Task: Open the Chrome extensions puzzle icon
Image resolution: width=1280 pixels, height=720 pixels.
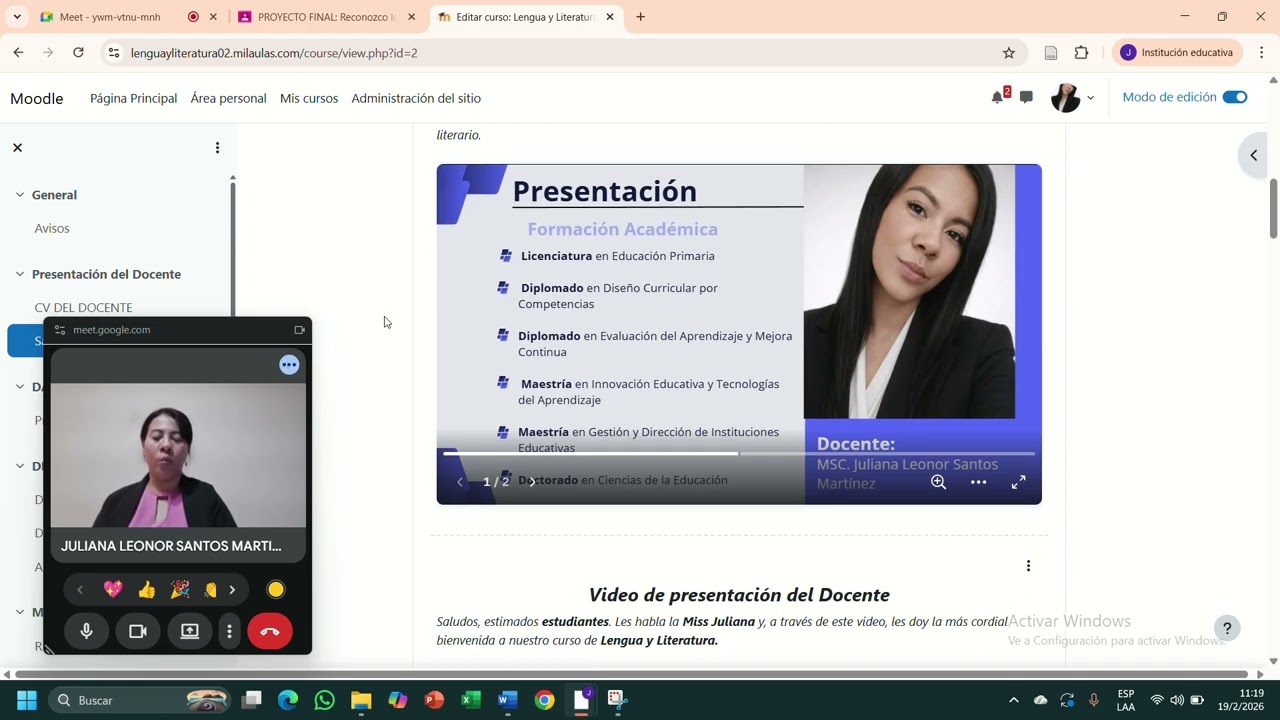Action: click(x=1081, y=53)
